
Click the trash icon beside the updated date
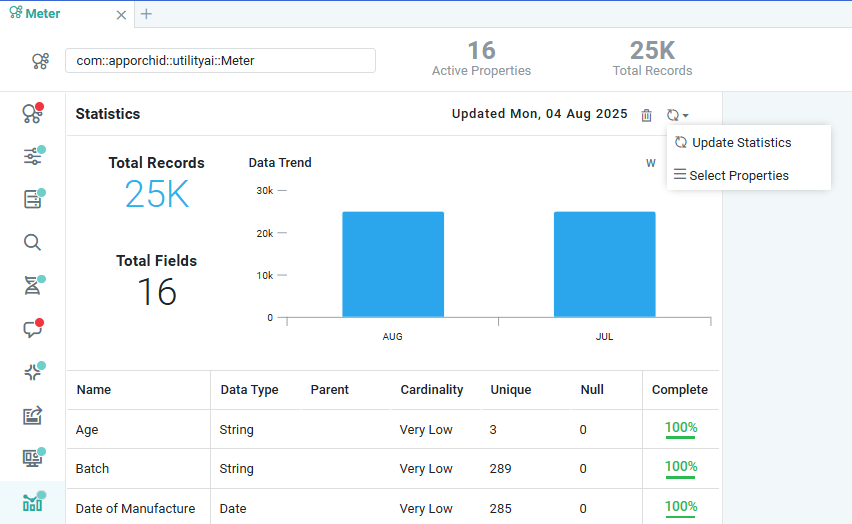(x=647, y=116)
